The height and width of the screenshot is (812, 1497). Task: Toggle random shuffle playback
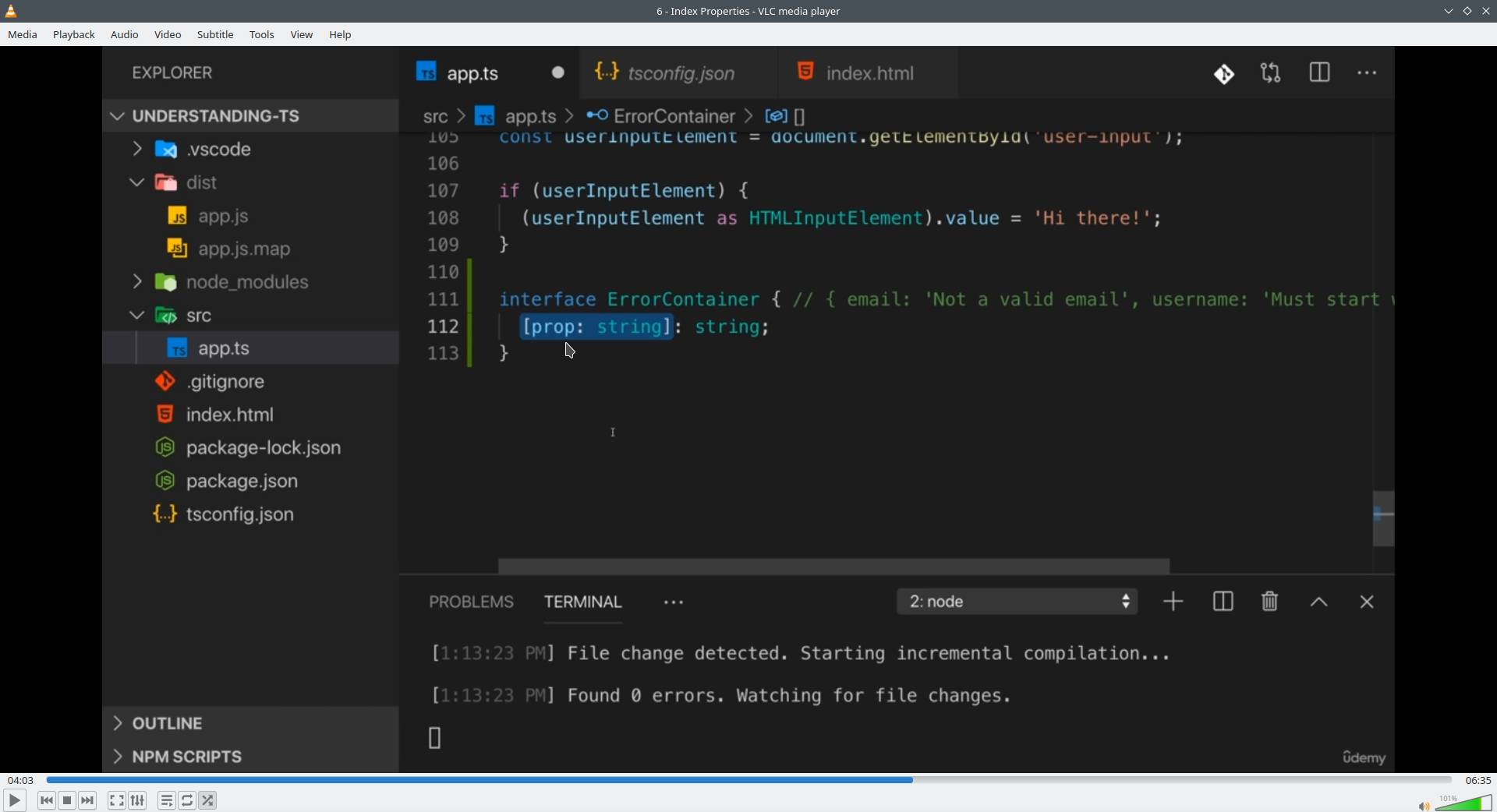tap(208, 800)
